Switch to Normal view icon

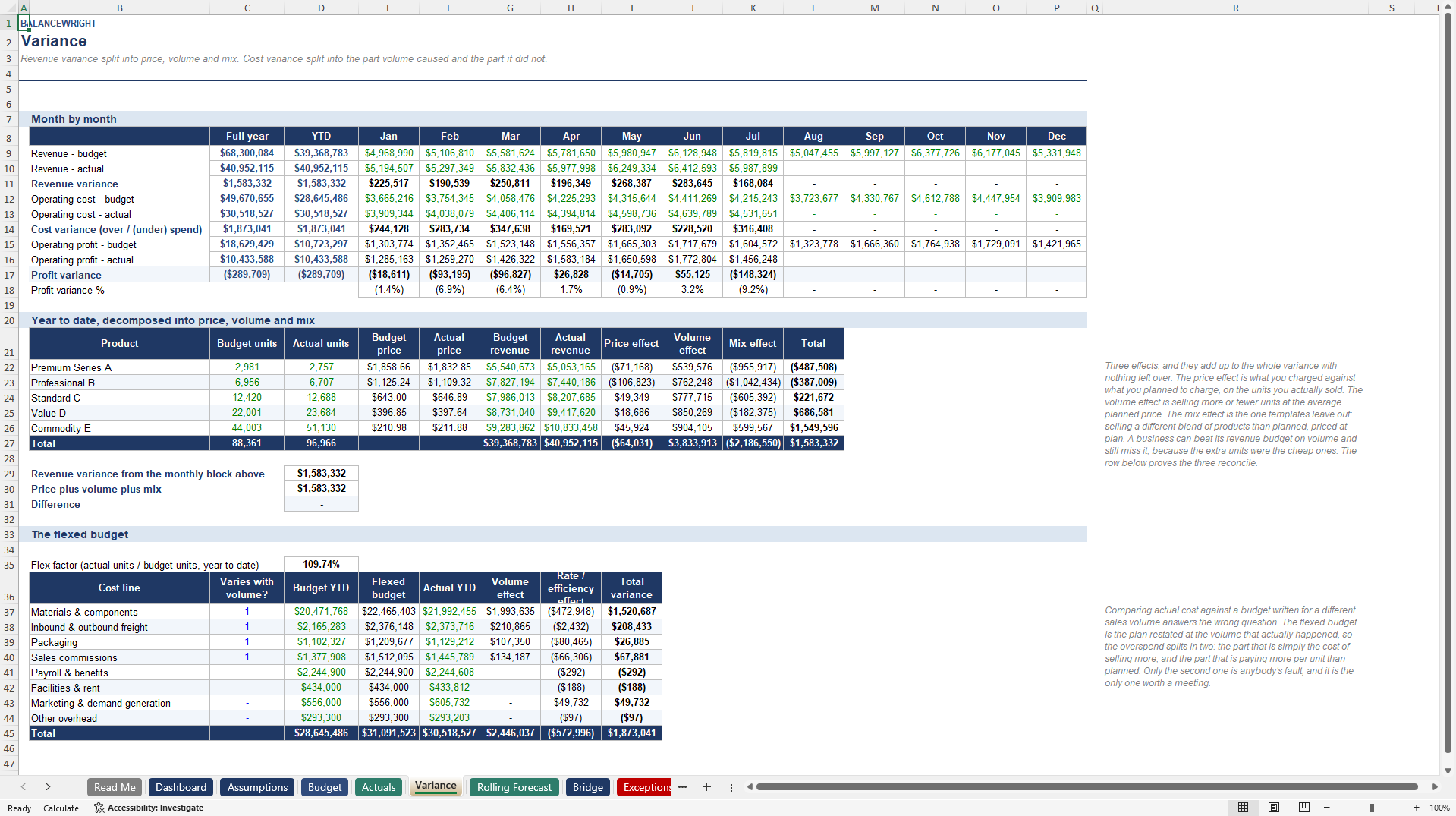coord(1243,808)
